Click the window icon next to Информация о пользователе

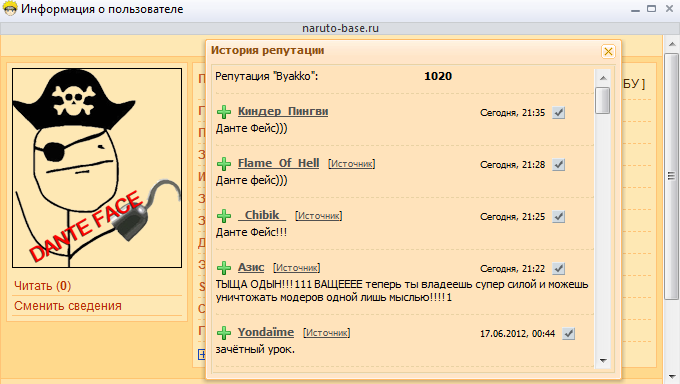(x=10, y=9)
